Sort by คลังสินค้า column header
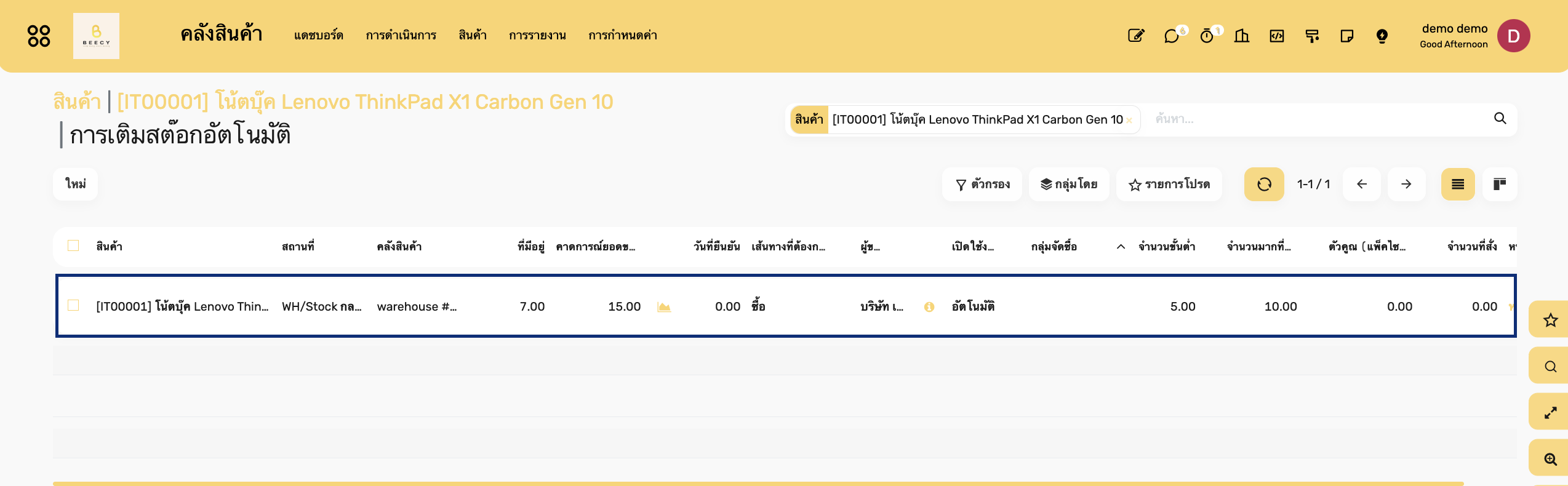The image size is (1568, 486). click(x=399, y=246)
